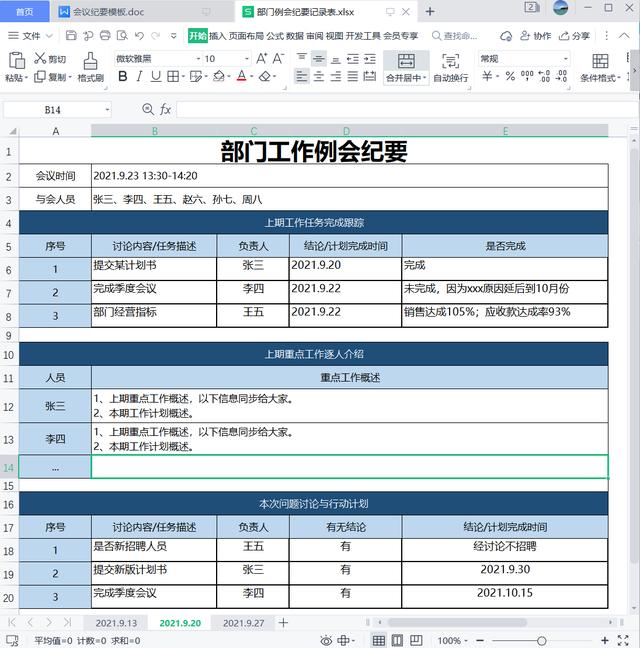Image resolution: width=640 pixels, height=648 pixels.
Task: Go to the 首页 home tab
Action: click(24, 12)
